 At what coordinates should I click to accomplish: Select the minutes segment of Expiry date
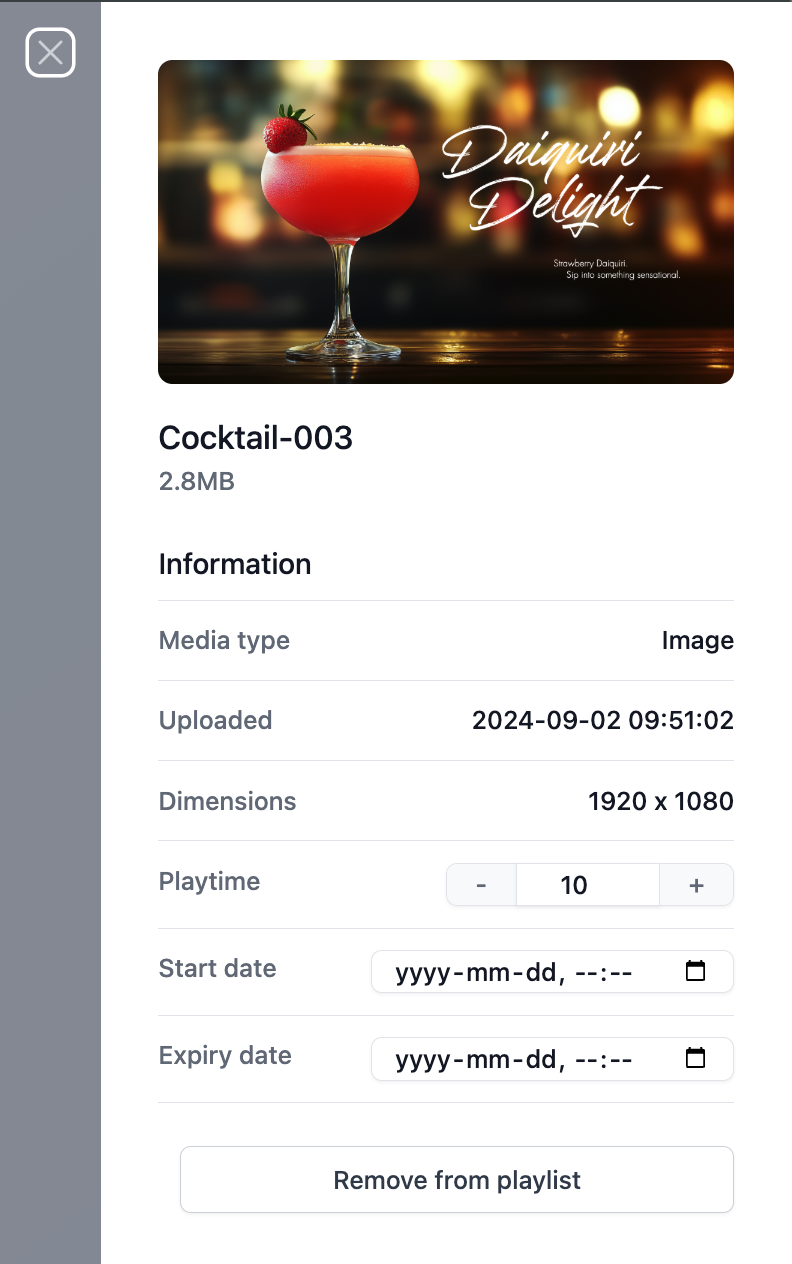620,1059
